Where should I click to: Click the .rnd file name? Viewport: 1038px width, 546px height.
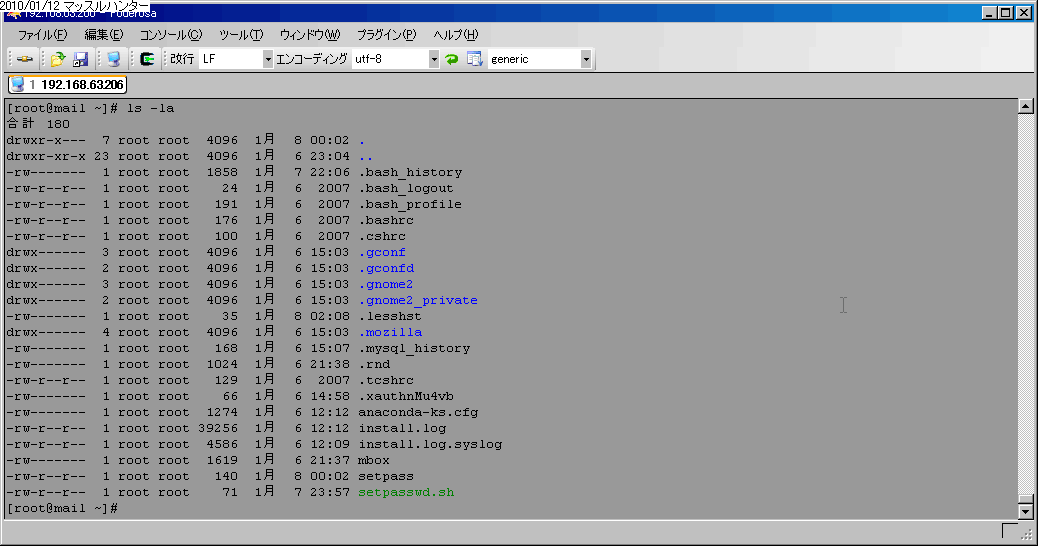(x=374, y=364)
